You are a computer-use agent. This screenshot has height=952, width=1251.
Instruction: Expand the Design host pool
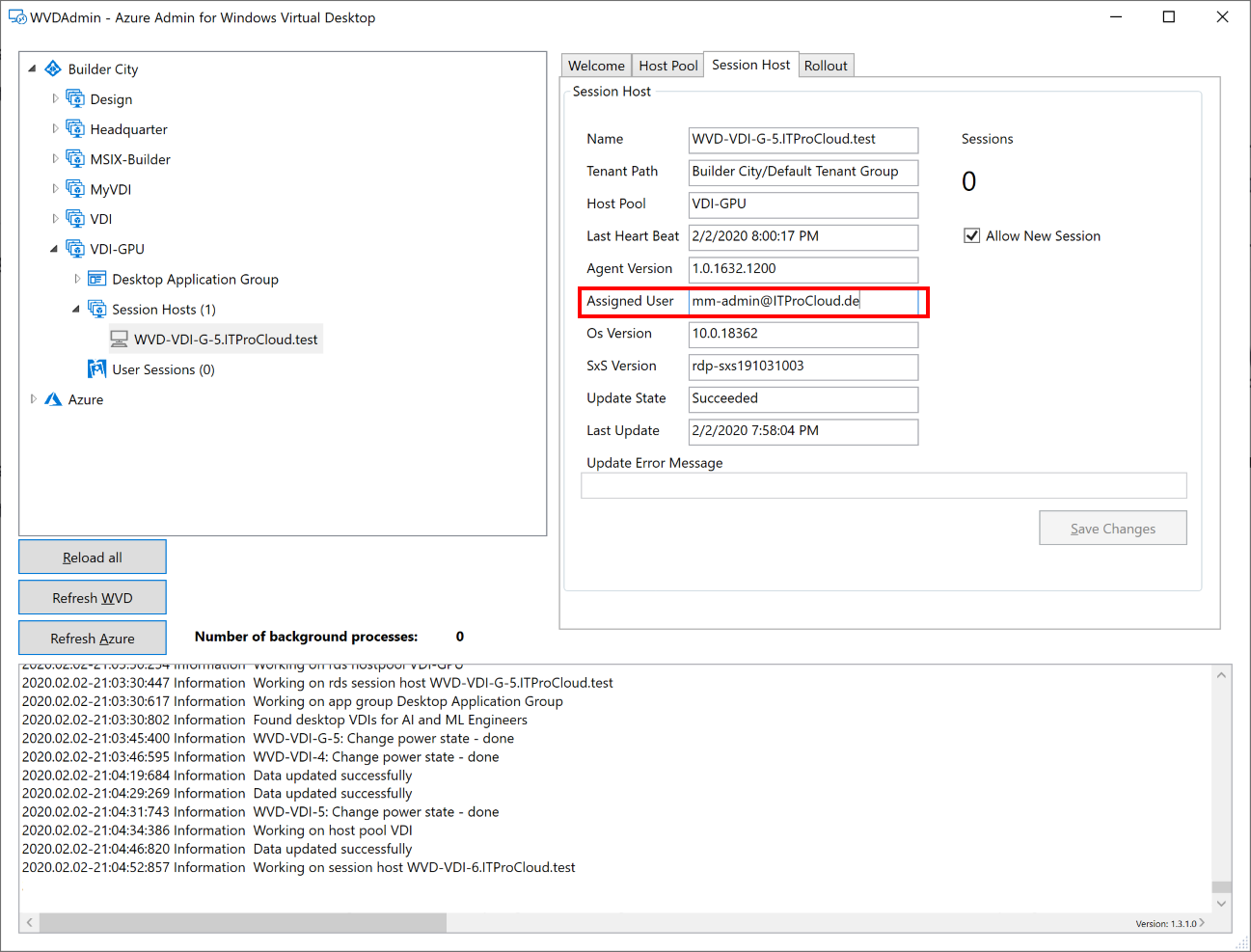(x=54, y=99)
